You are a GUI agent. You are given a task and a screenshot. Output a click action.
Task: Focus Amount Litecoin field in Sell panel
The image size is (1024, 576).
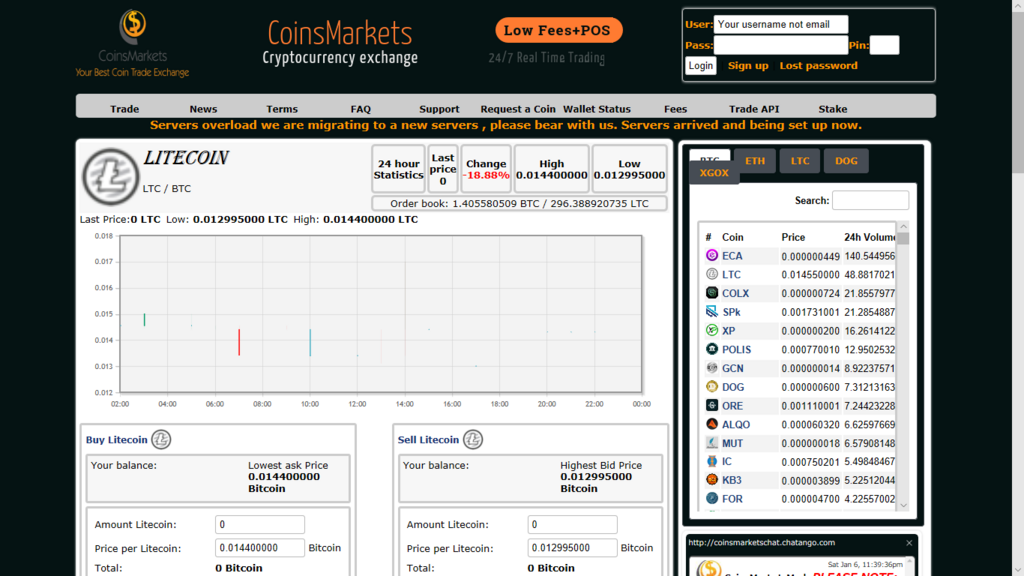(x=572, y=524)
